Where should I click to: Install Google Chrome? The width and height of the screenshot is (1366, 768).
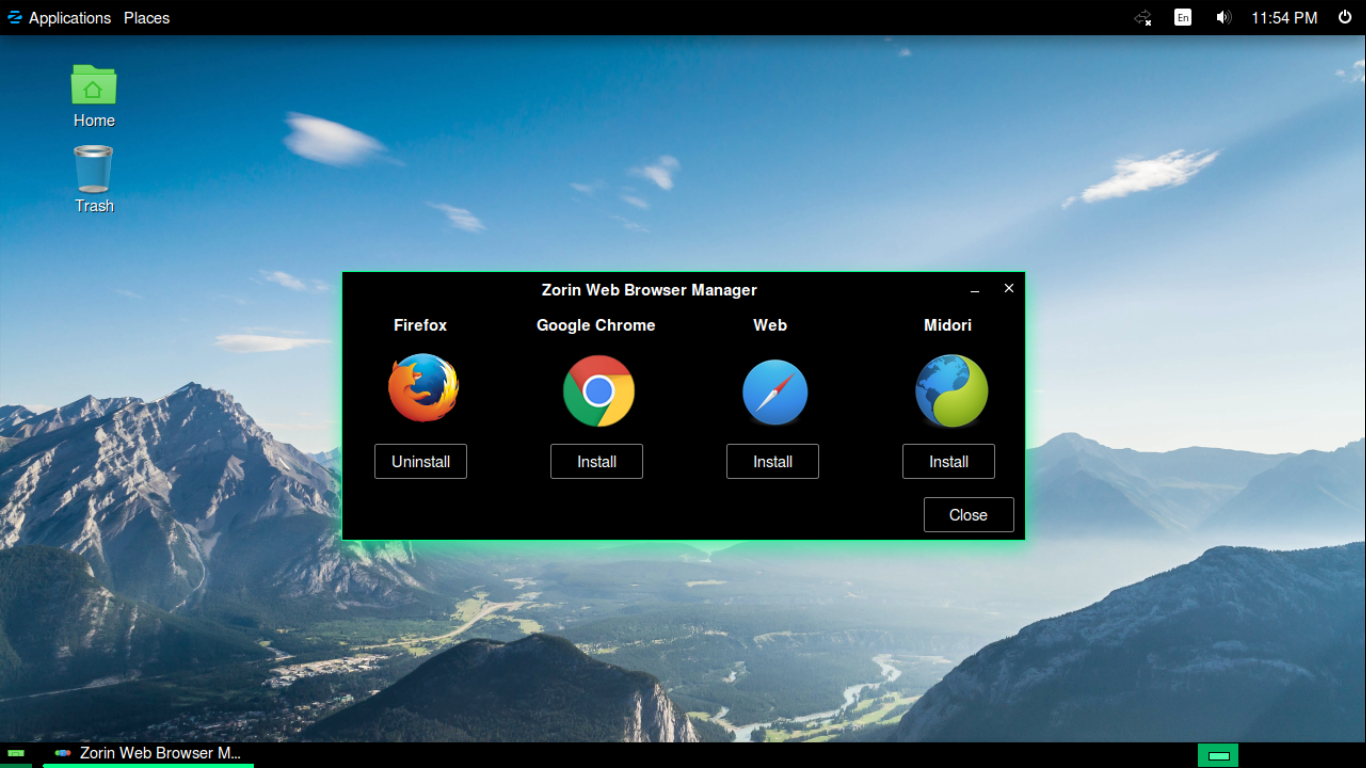point(597,462)
